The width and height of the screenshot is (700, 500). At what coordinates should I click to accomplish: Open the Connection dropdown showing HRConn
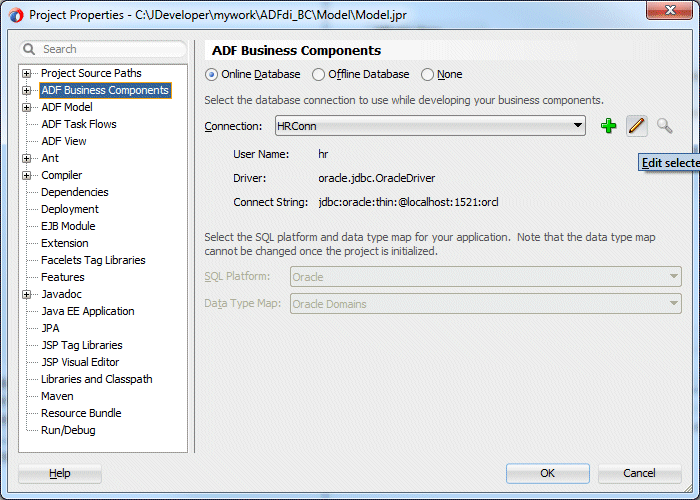point(430,126)
